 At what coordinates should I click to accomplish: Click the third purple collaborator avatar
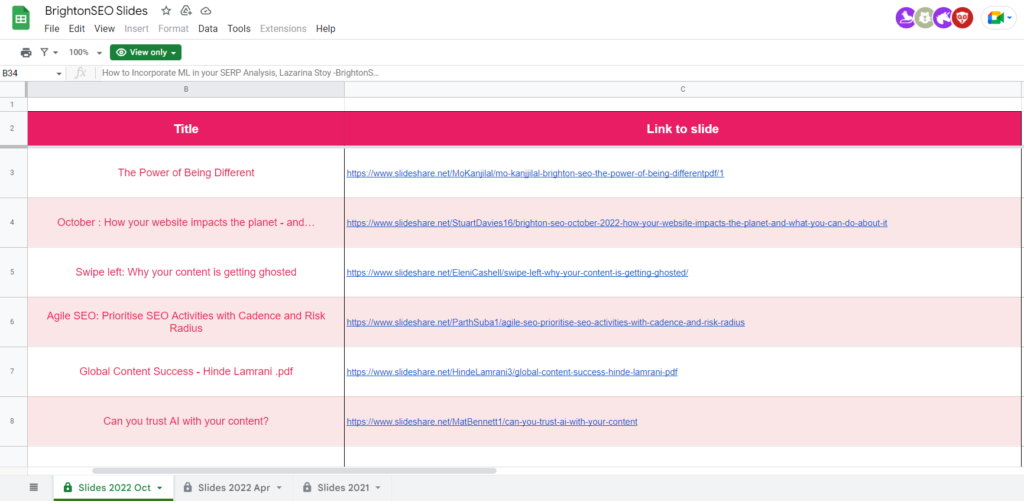[943, 18]
